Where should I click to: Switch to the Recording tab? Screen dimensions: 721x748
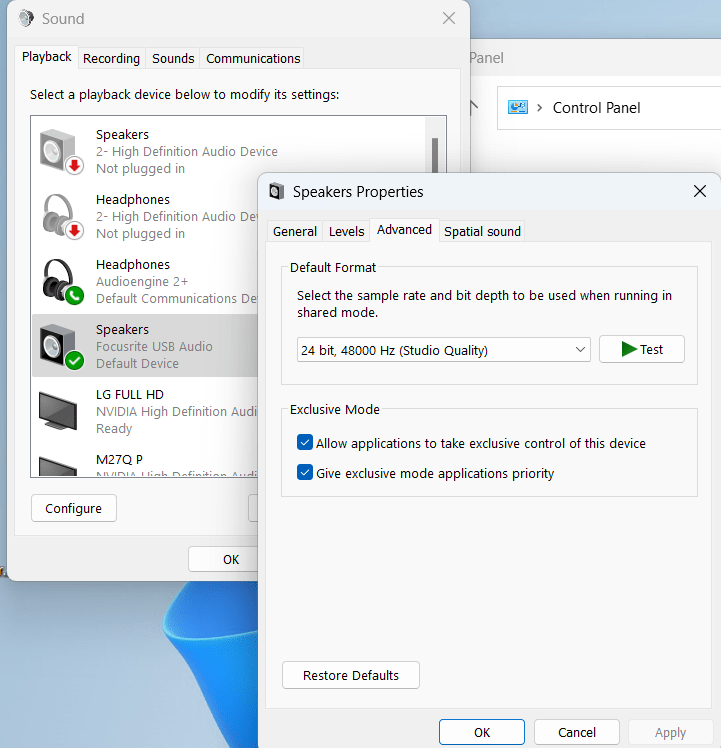click(x=112, y=59)
